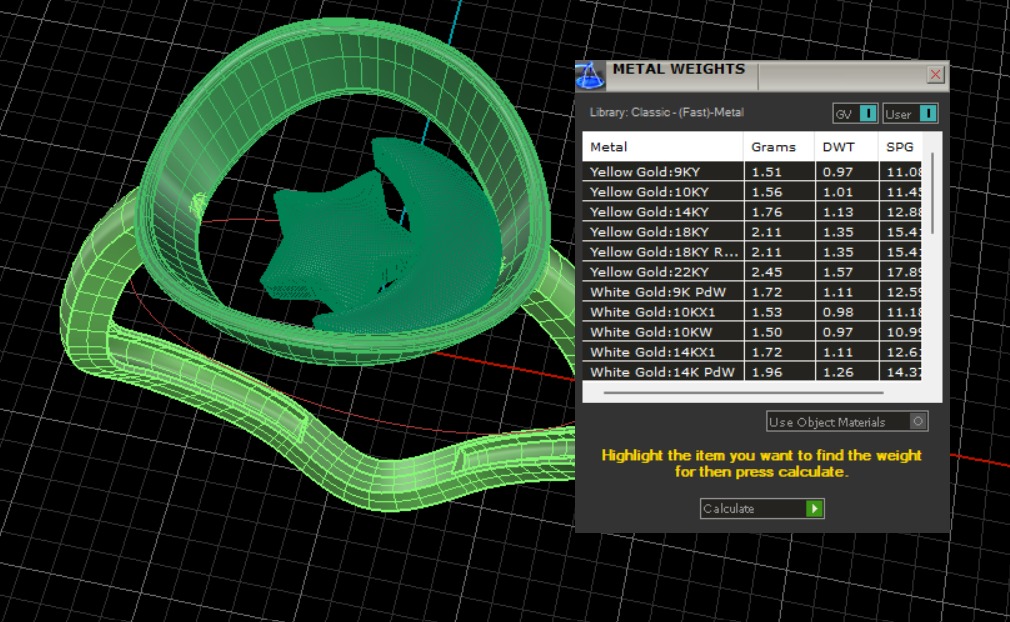Click the vertical scrollbar of metals table
This screenshot has height=622, width=1010.
coord(932,193)
